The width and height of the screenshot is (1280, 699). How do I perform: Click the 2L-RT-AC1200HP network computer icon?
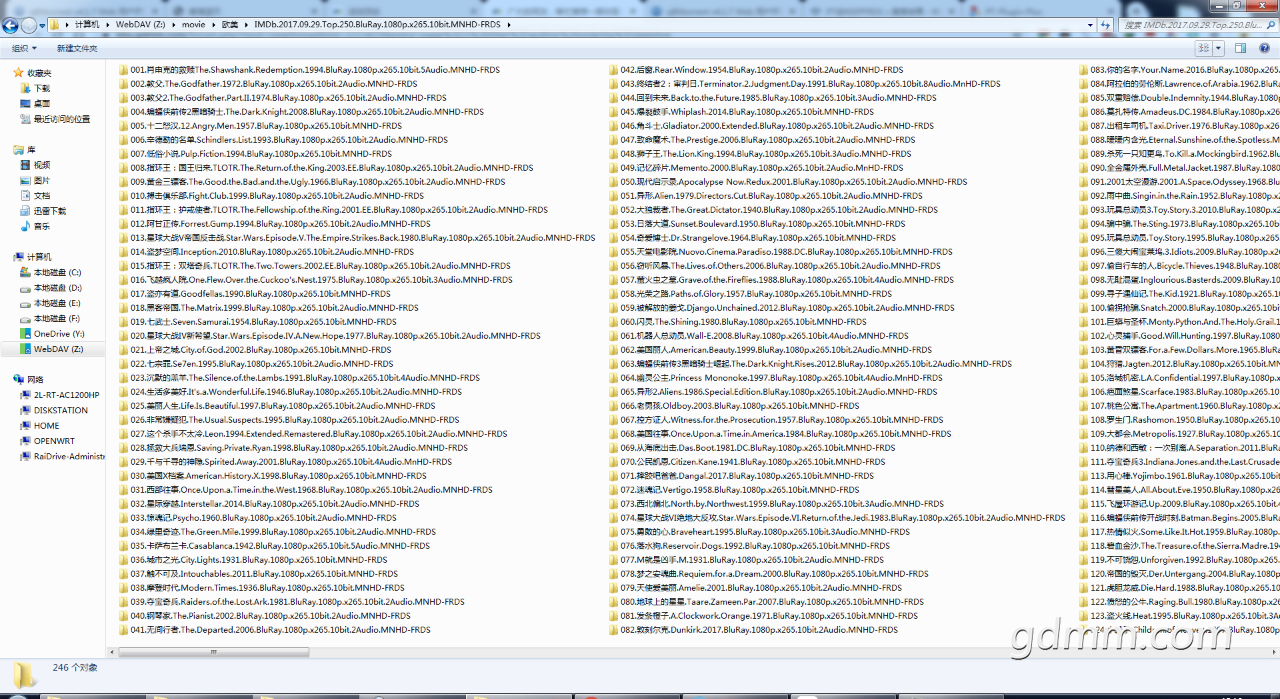click(x=25, y=395)
